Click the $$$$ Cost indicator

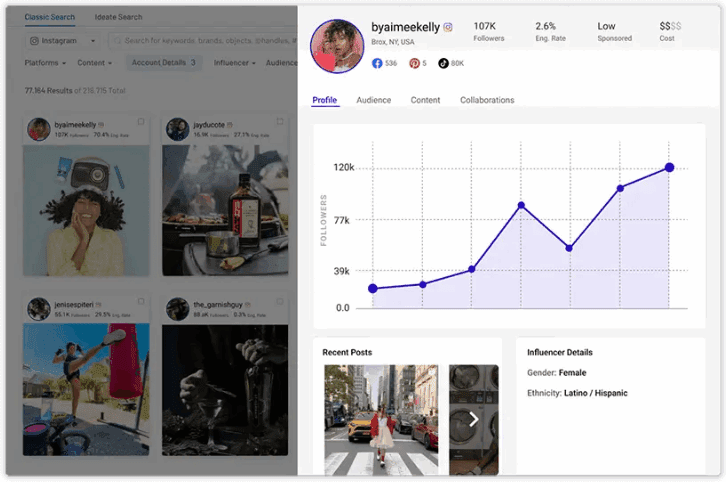[670, 31]
